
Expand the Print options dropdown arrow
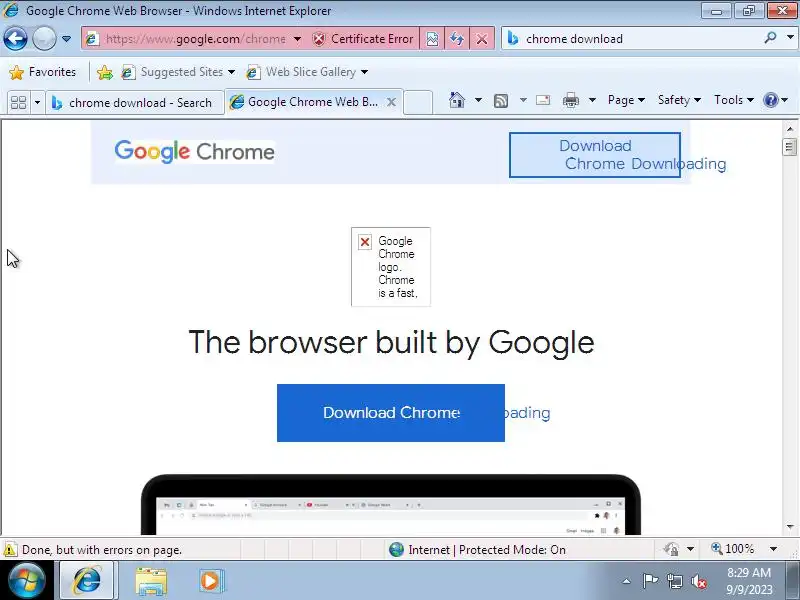592,100
